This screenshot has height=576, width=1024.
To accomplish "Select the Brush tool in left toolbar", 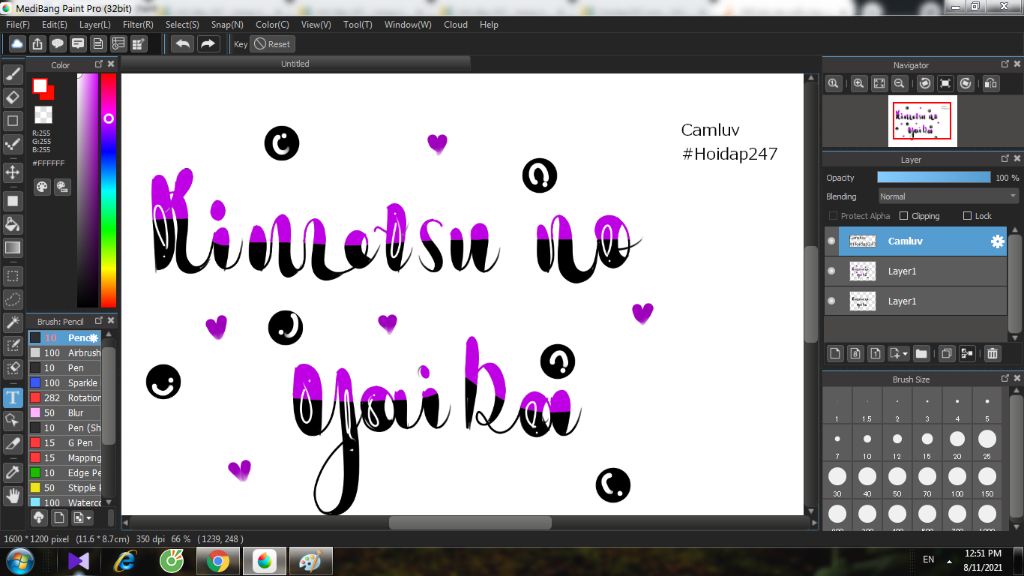I will [x=12, y=74].
